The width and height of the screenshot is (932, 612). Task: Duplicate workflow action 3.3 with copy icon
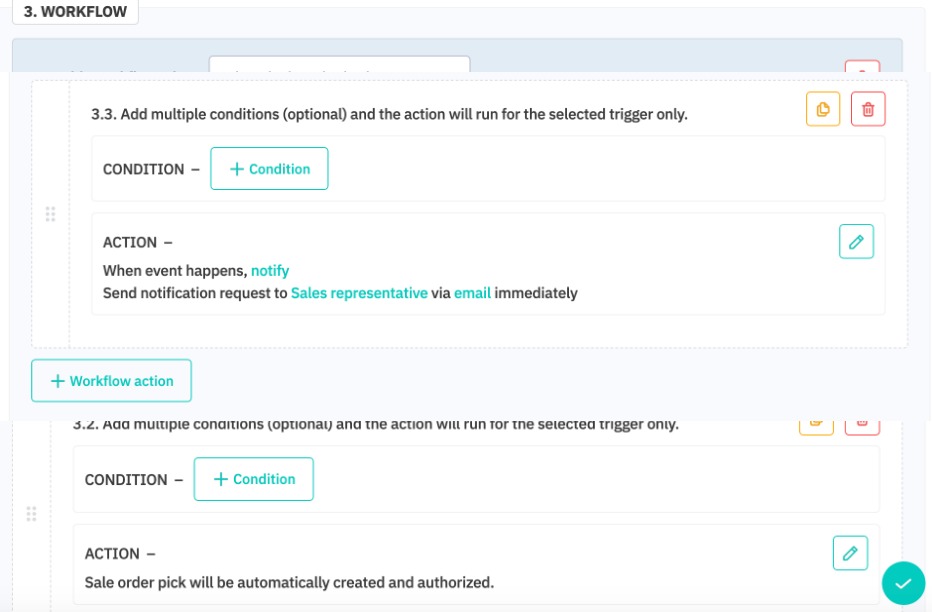(x=823, y=109)
